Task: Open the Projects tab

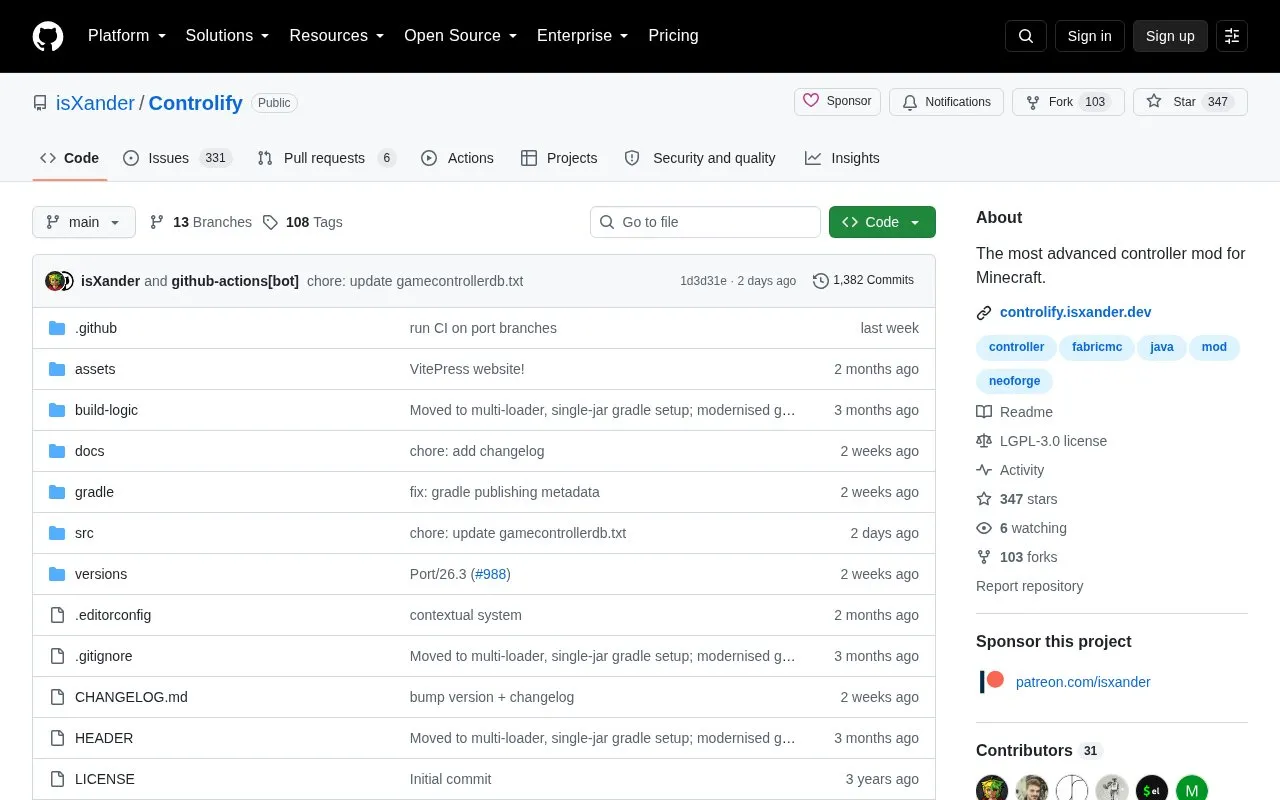Action: click(559, 158)
